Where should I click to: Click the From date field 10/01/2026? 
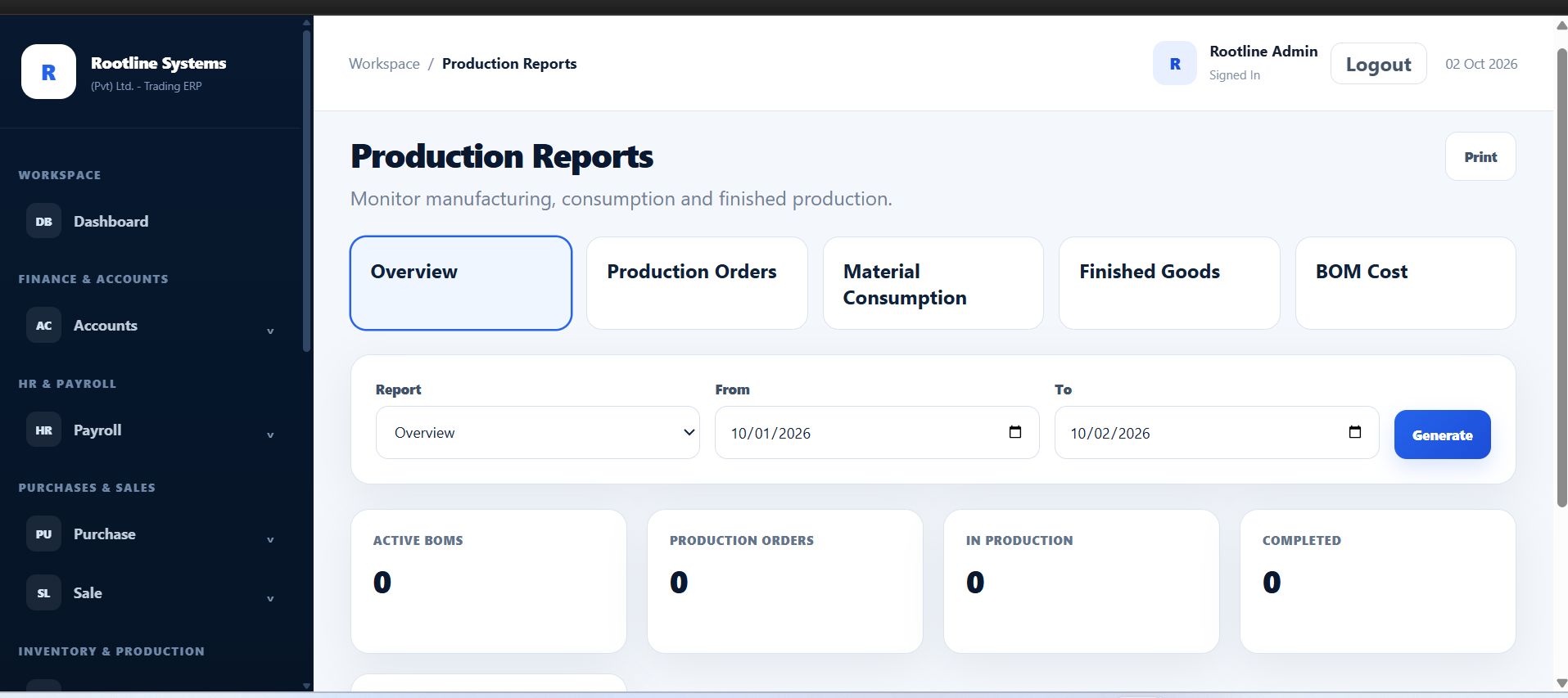click(877, 432)
